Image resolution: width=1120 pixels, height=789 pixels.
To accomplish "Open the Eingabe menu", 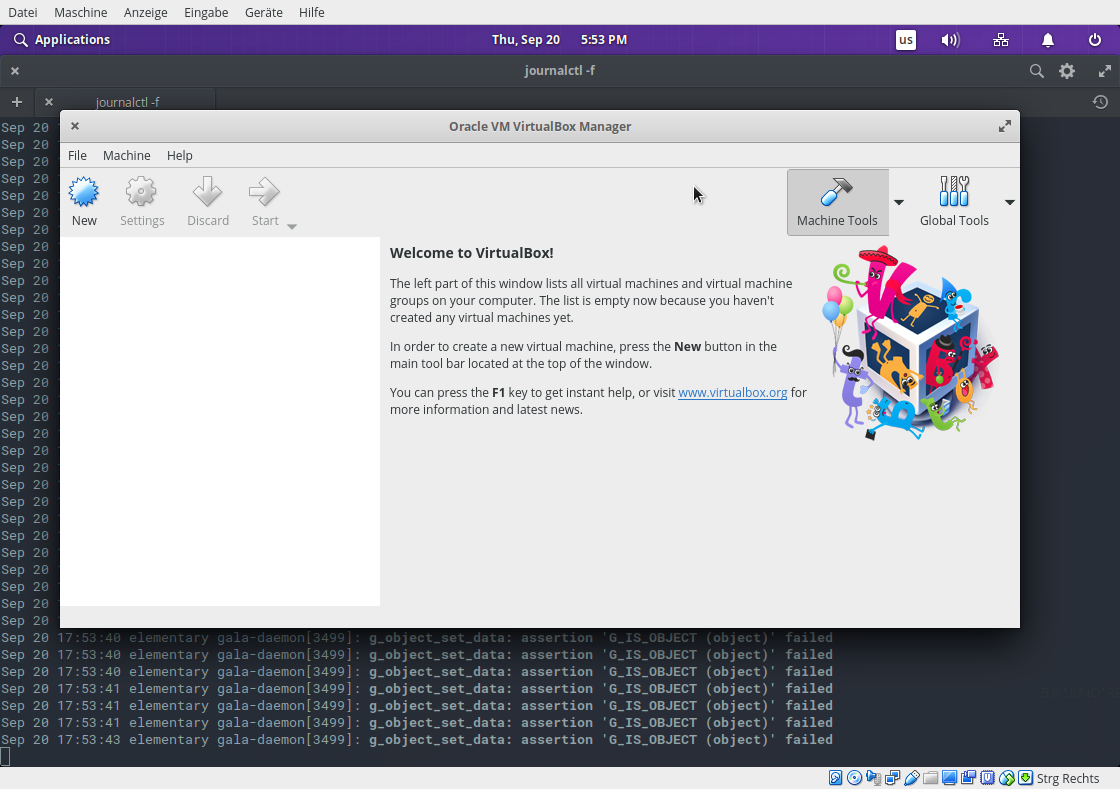I will point(206,12).
